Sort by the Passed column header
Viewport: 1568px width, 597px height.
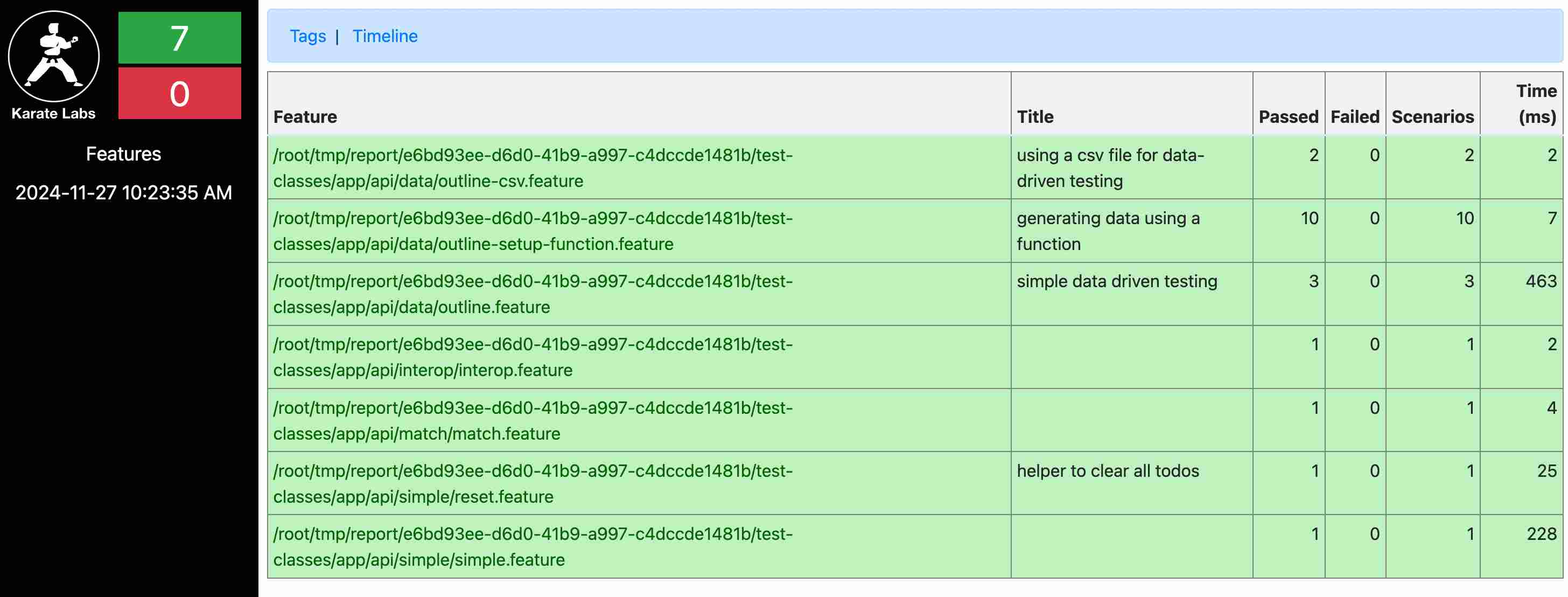pos(1287,116)
